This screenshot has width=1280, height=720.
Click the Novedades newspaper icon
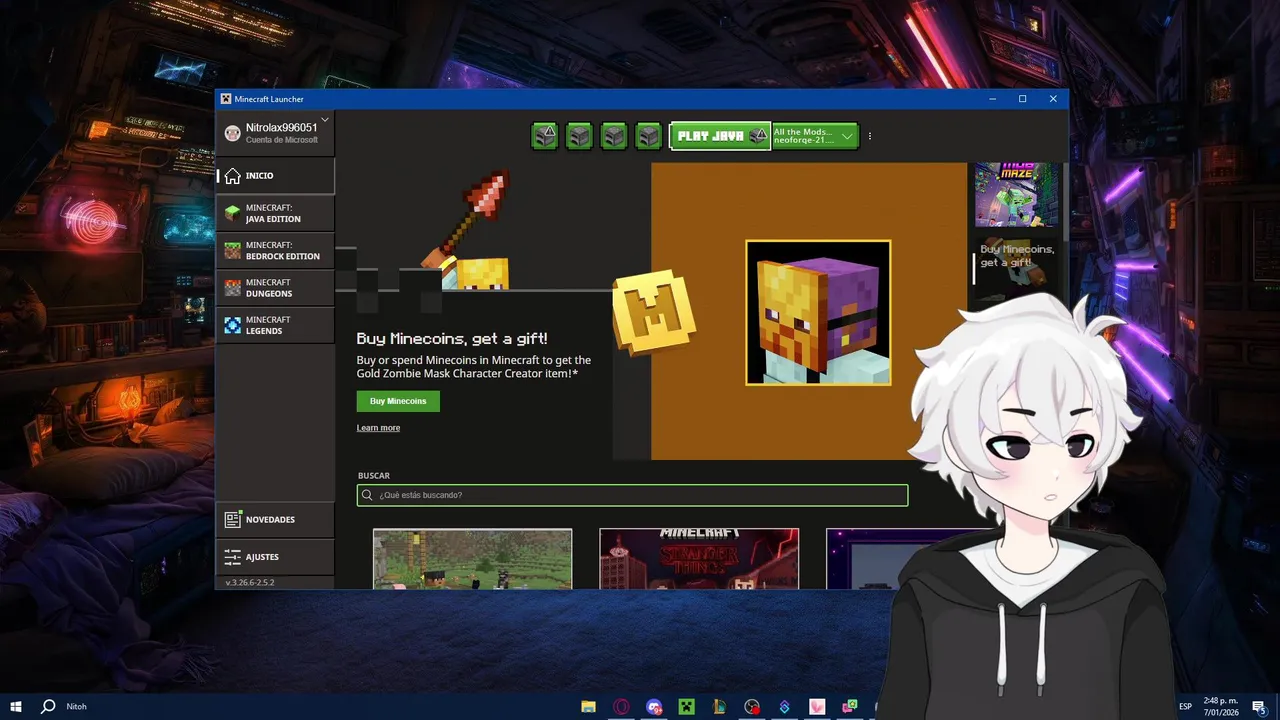coord(232,520)
